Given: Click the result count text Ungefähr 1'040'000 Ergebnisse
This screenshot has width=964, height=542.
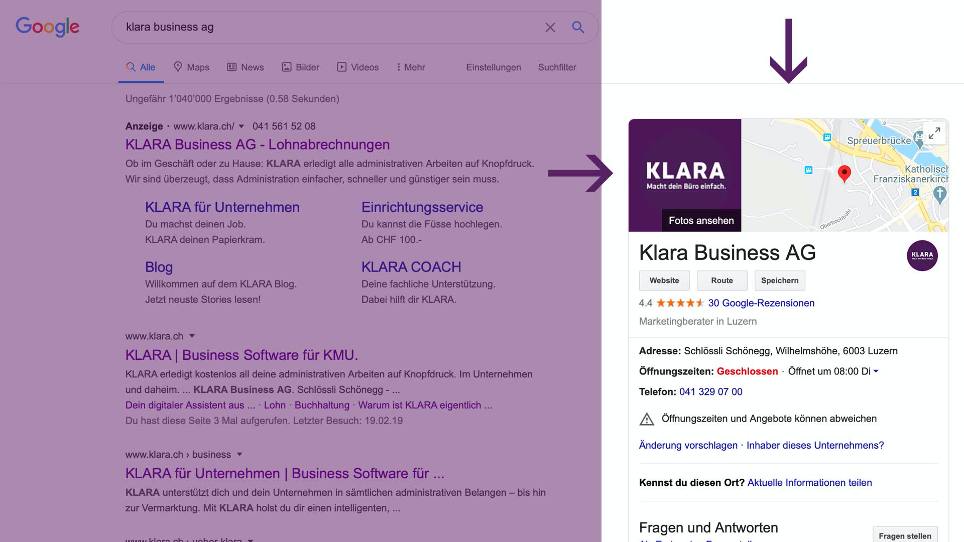Looking at the screenshot, I should tap(232, 99).
